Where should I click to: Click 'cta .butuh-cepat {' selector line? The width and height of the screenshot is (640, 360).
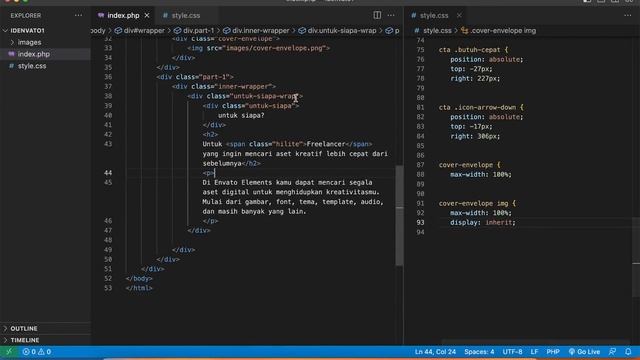tap(473, 50)
